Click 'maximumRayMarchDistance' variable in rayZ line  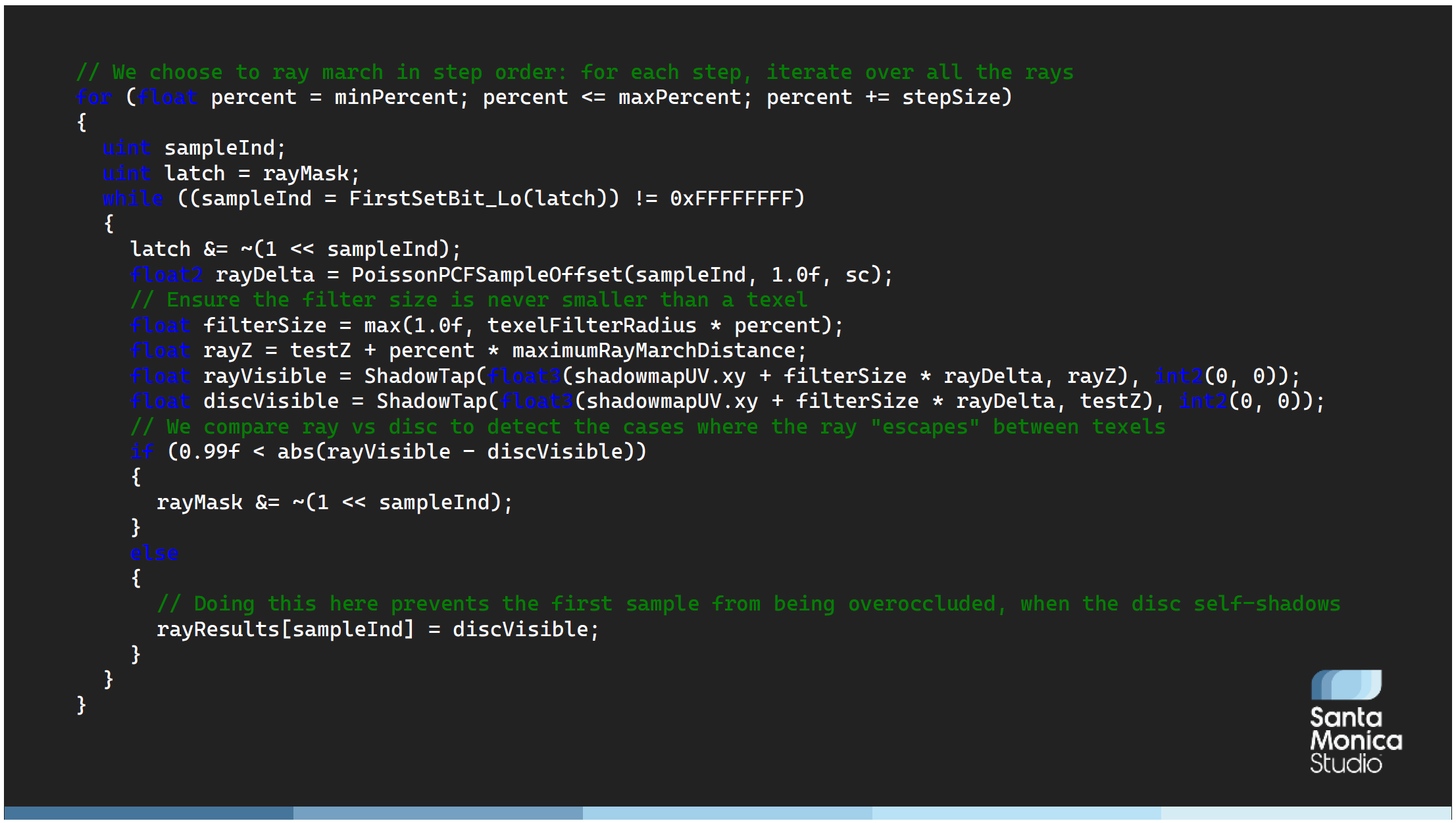pyautogui.click(x=653, y=351)
